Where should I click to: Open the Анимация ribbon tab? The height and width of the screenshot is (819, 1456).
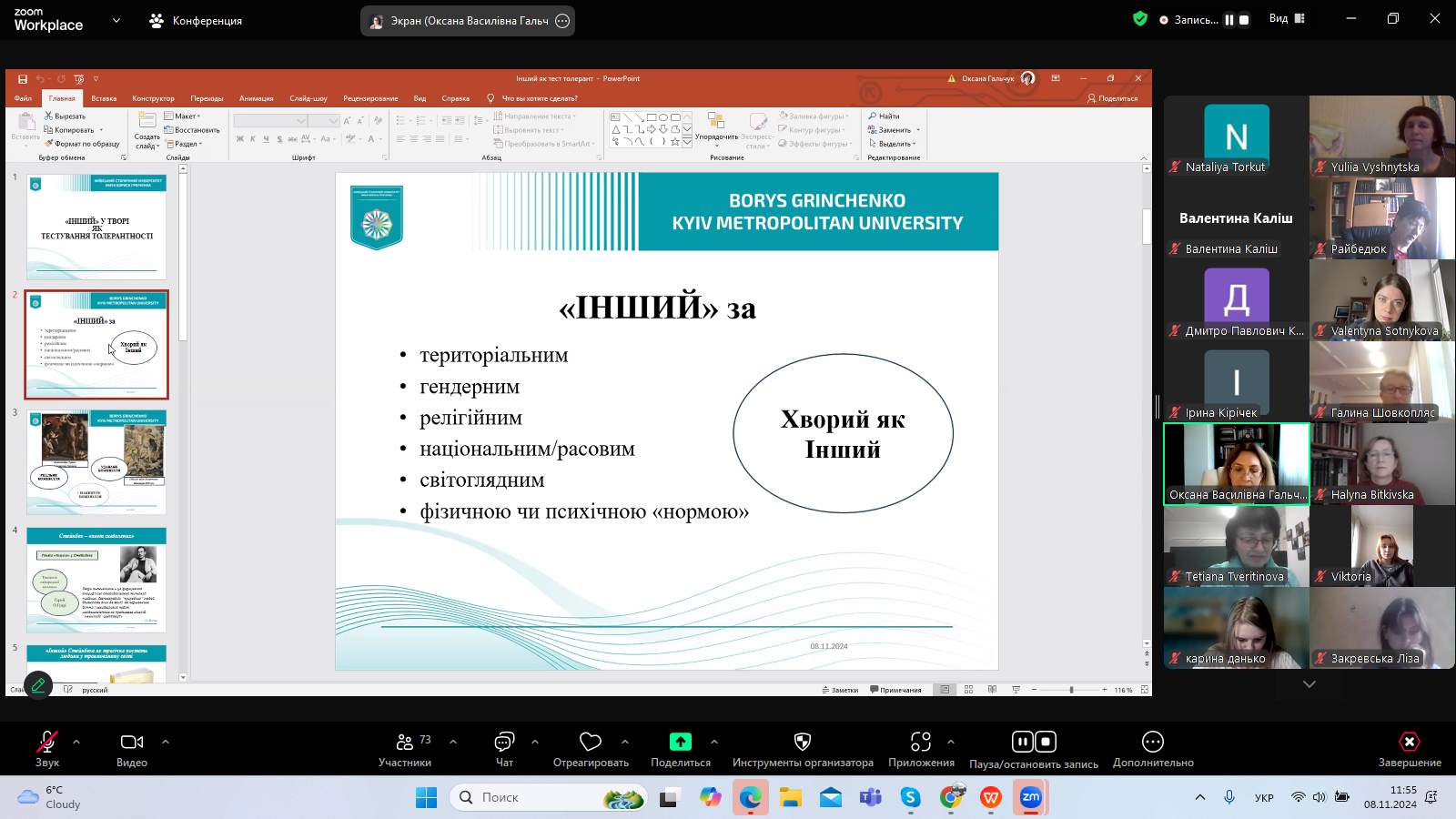click(256, 98)
